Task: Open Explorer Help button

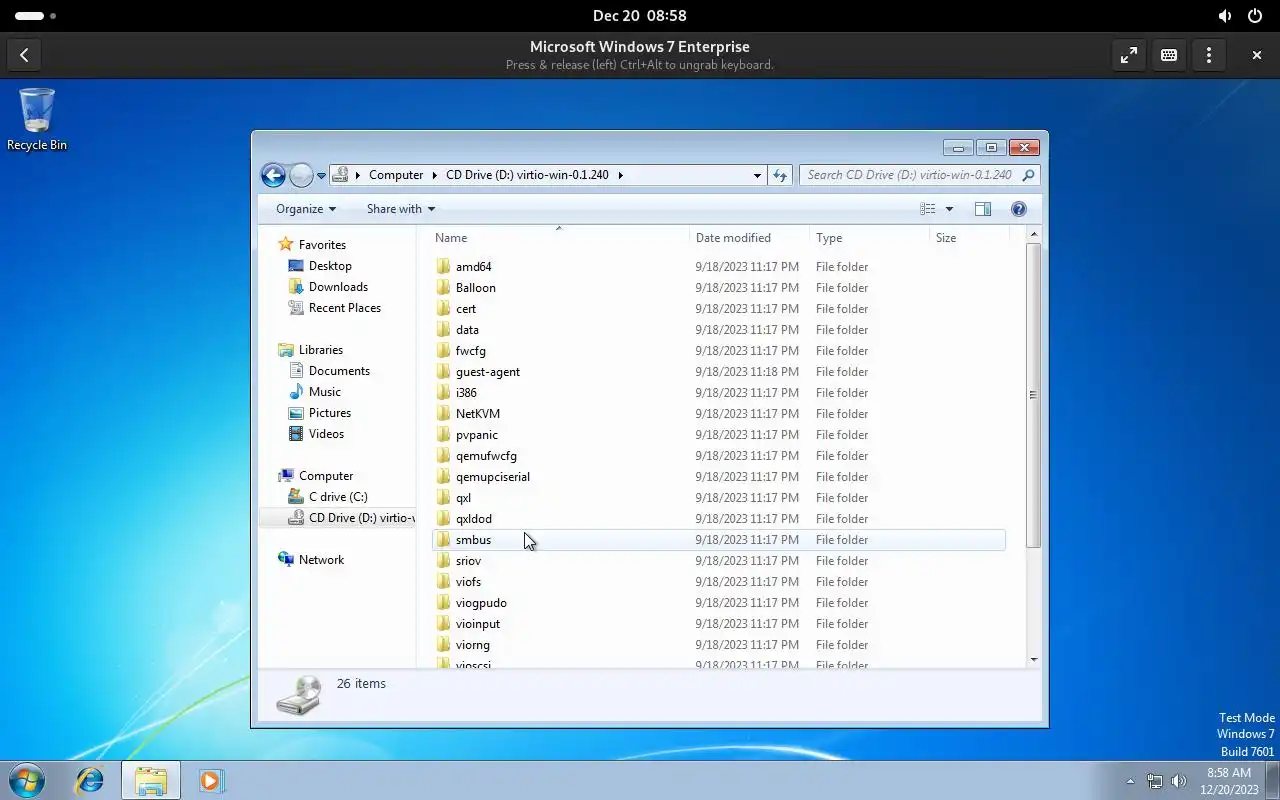Action: (x=1019, y=209)
